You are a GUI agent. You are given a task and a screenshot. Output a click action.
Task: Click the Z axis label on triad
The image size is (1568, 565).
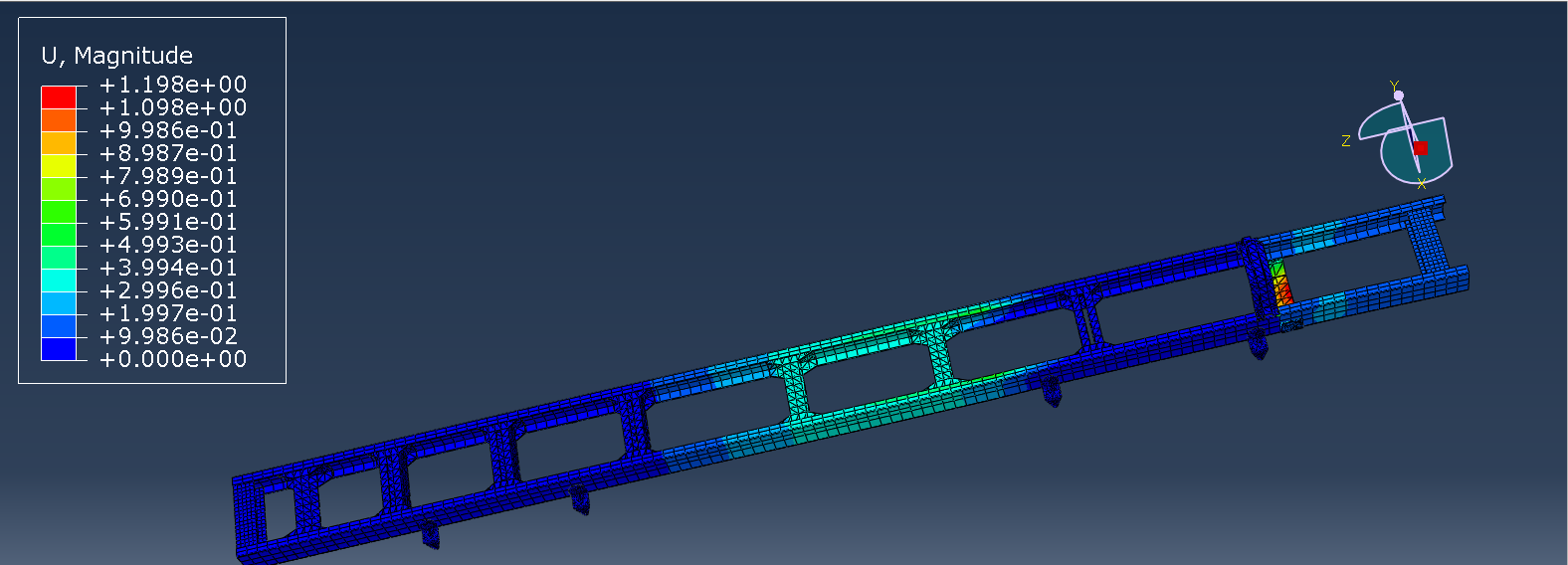pos(1346,141)
